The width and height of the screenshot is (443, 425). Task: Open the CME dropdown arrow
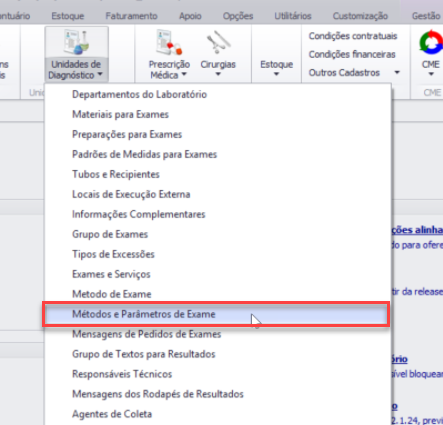tap(431, 74)
